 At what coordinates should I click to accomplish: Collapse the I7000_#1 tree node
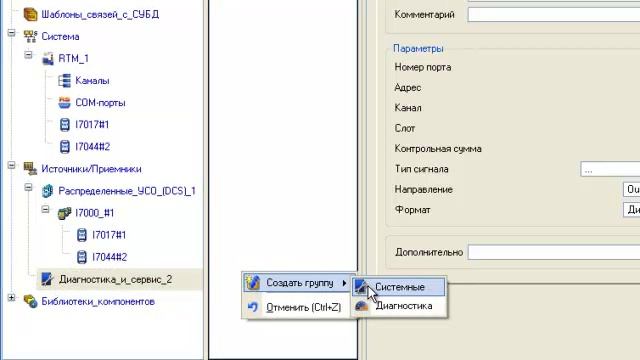pyautogui.click(x=45, y=209)
